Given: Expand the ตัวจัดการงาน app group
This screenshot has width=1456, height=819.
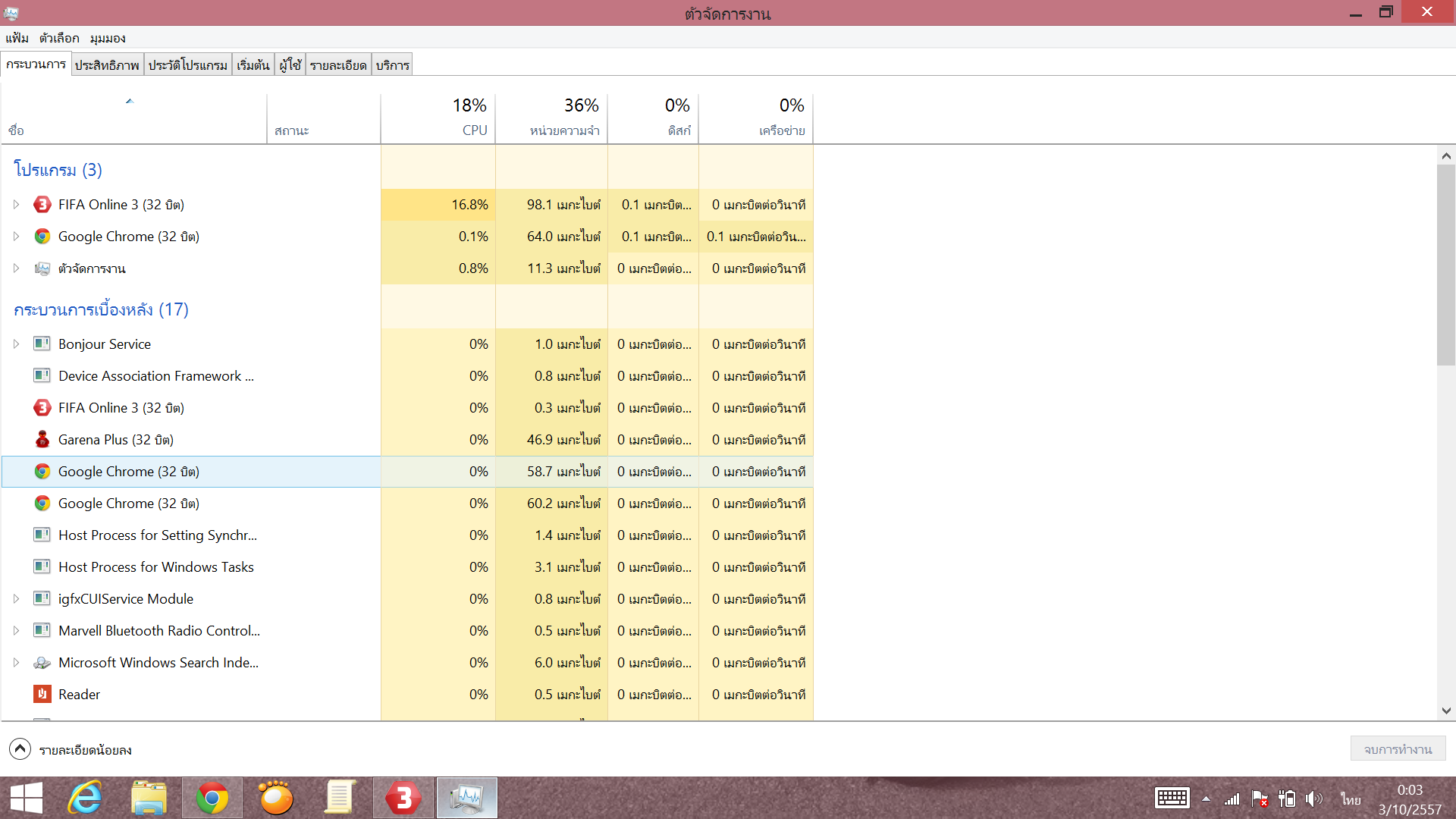Looking at the screenshot, I should [16, 268].
